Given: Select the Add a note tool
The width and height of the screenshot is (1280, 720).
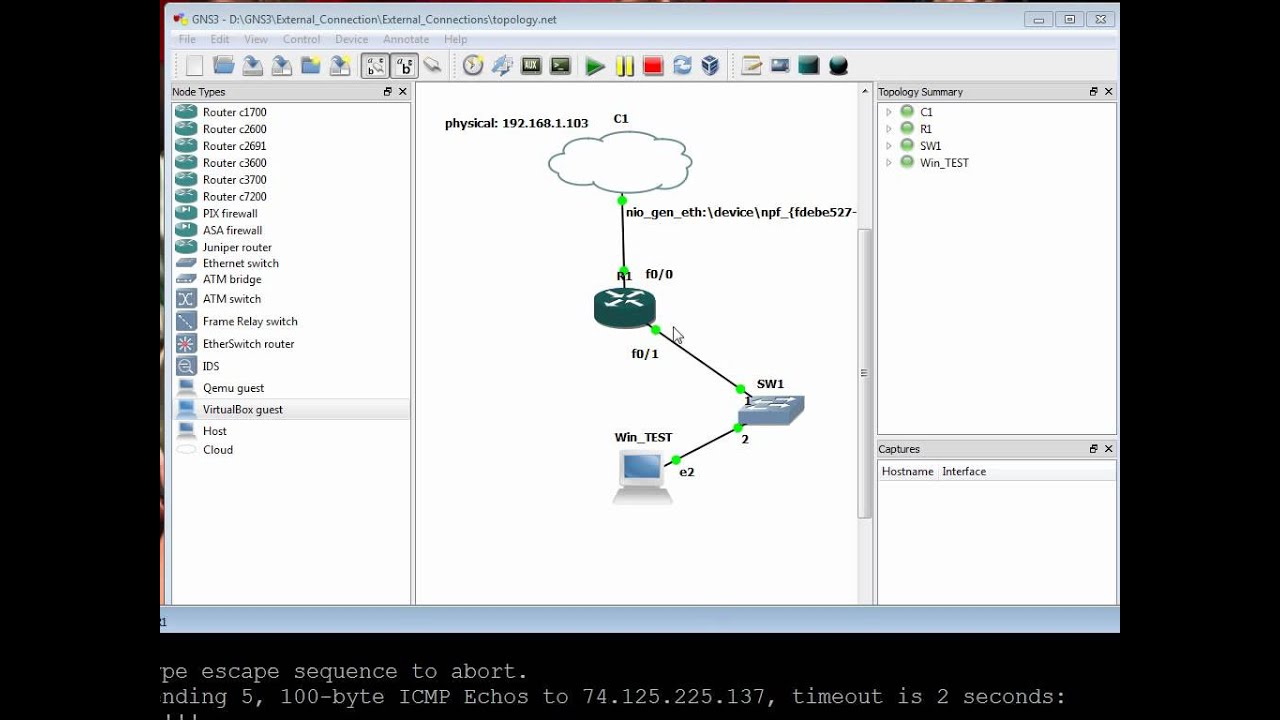Looking at the screenshot, I should tap(751, 66).
